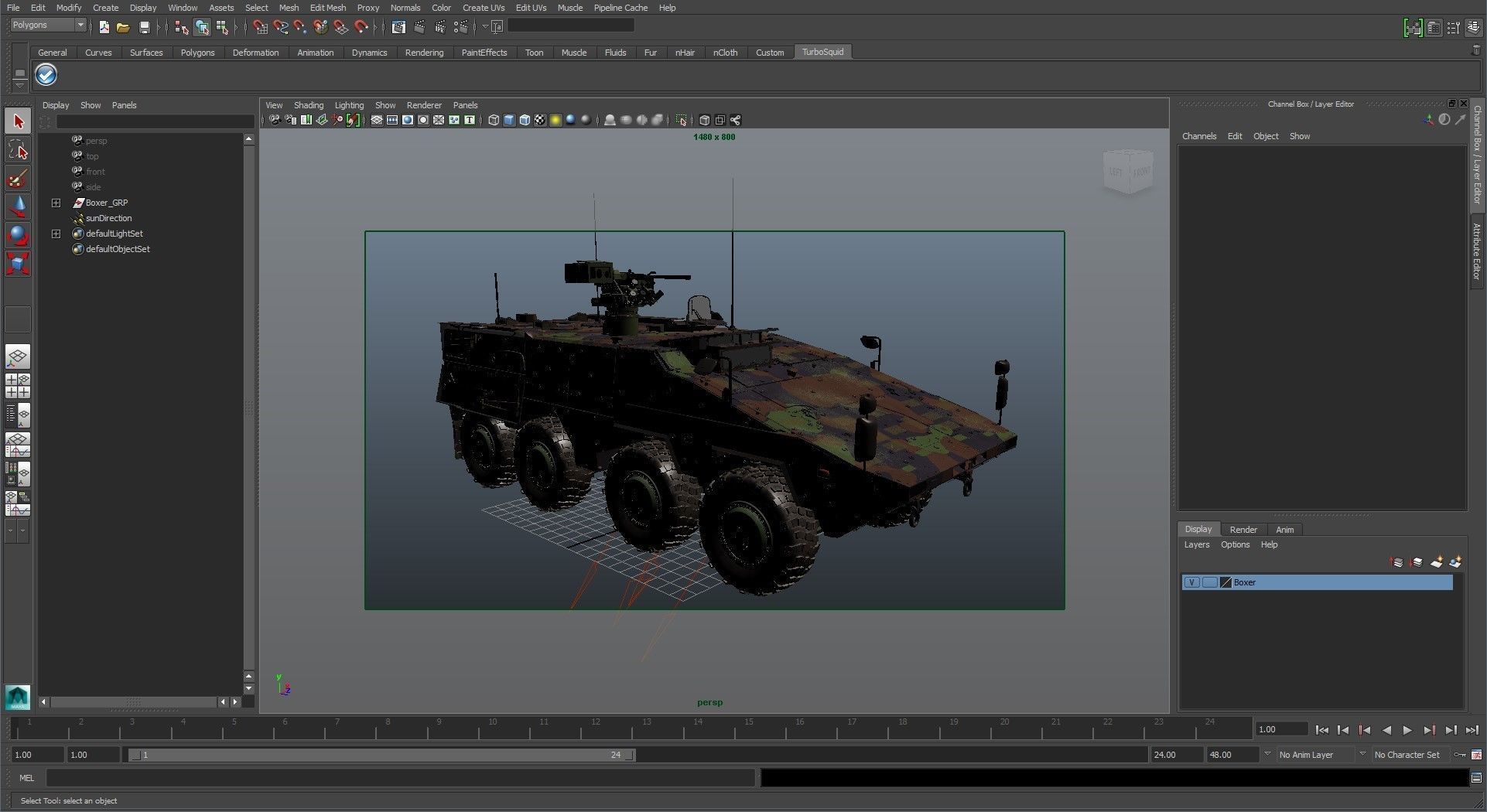
Task: Jump to end of playback range
Action: point(1472,730)
